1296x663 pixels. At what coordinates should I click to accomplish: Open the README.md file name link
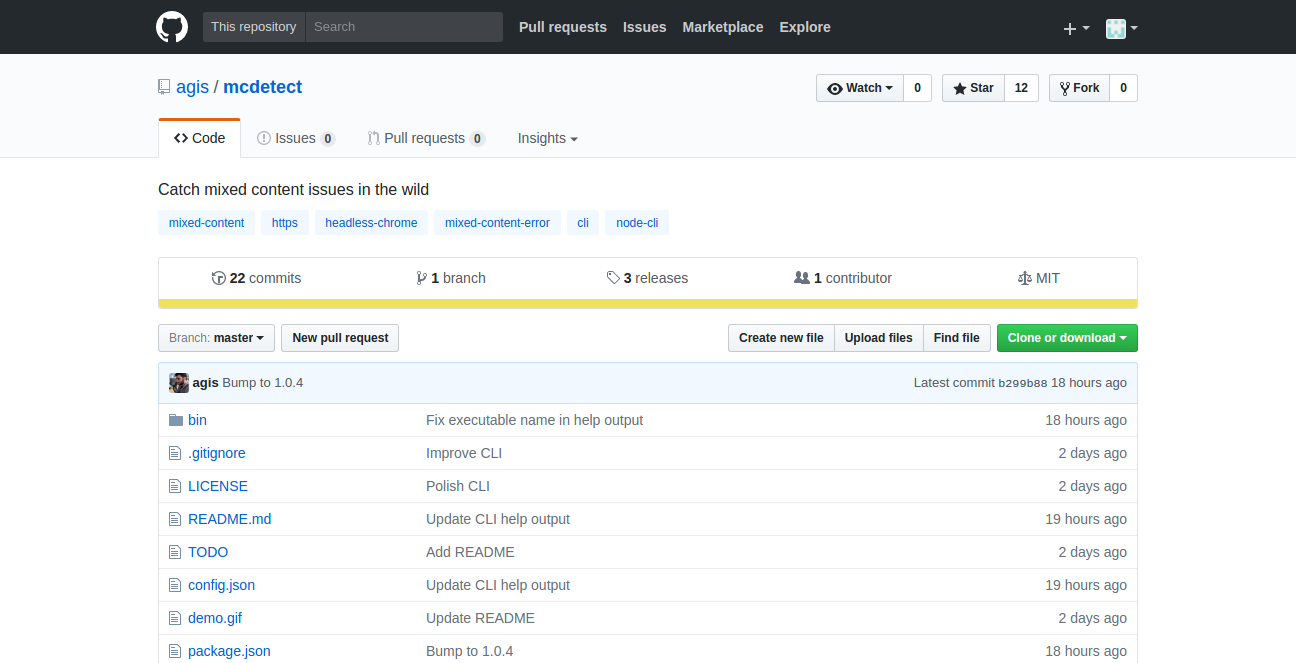pos(230,519)
